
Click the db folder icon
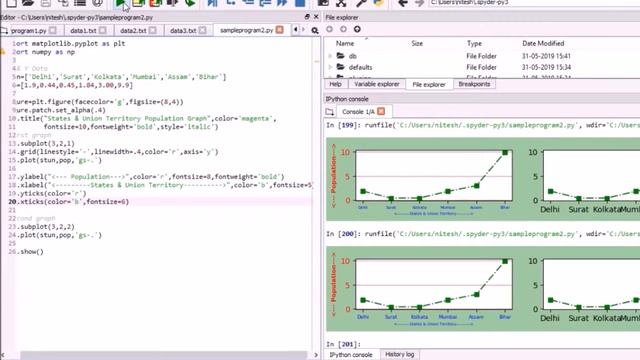(340, 56)
